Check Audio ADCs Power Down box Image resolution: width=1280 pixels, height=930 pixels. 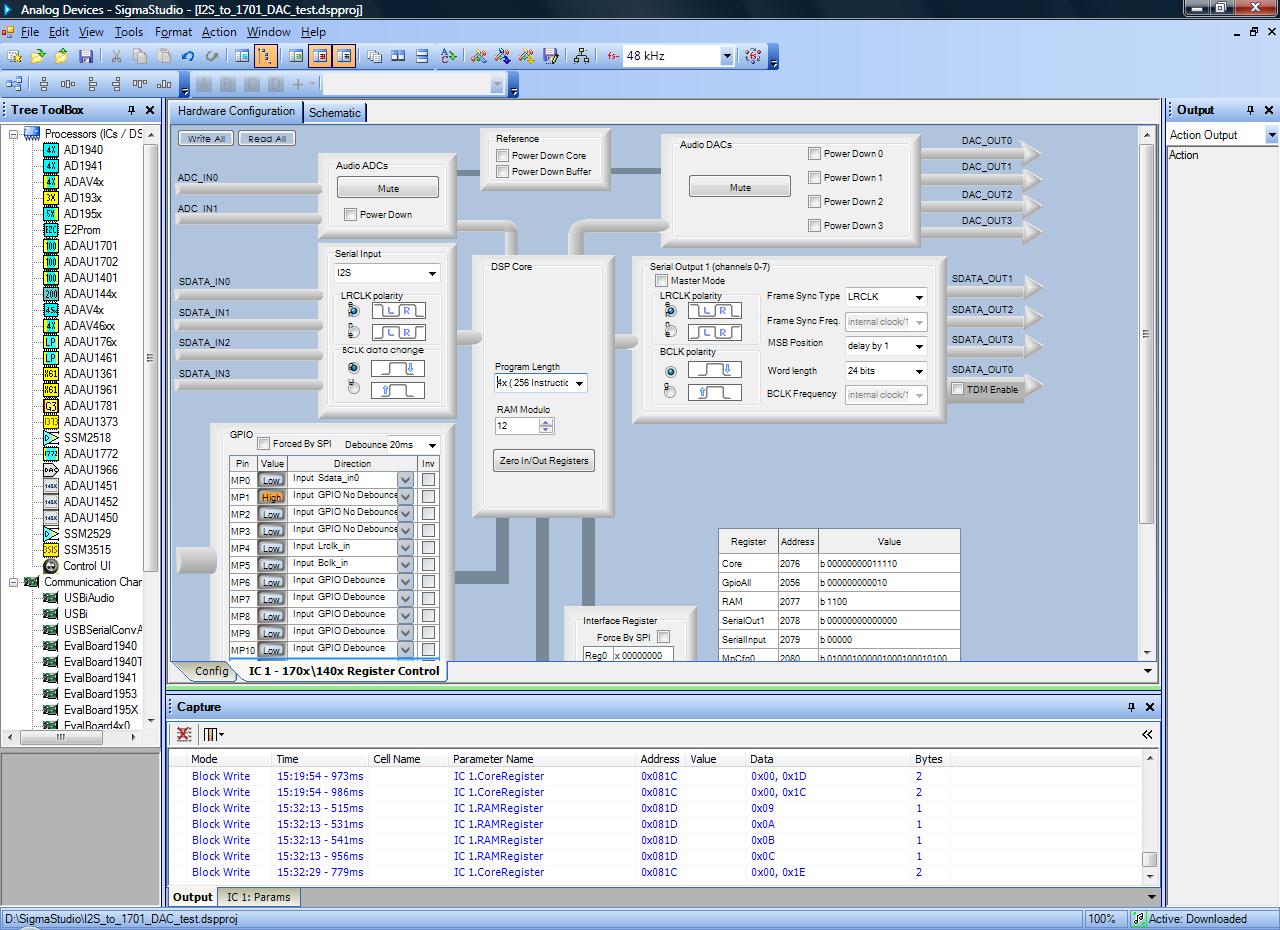point(350,214)
